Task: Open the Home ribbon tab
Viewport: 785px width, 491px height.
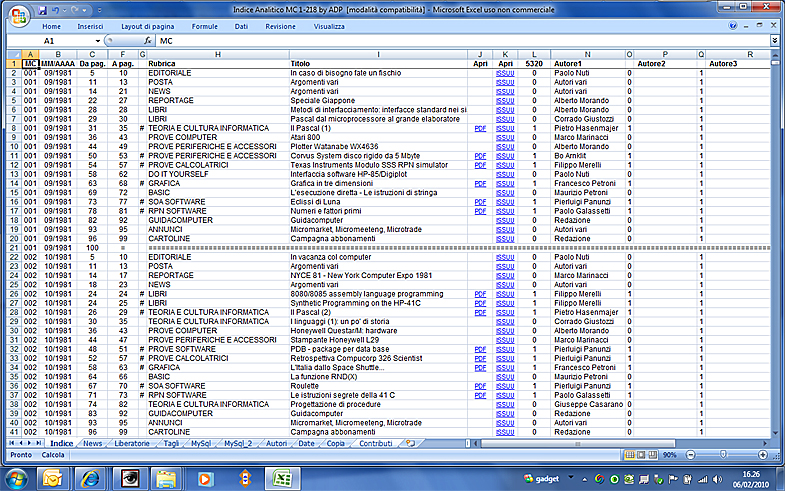Action: pyautogui.click(x=51, y=27)
